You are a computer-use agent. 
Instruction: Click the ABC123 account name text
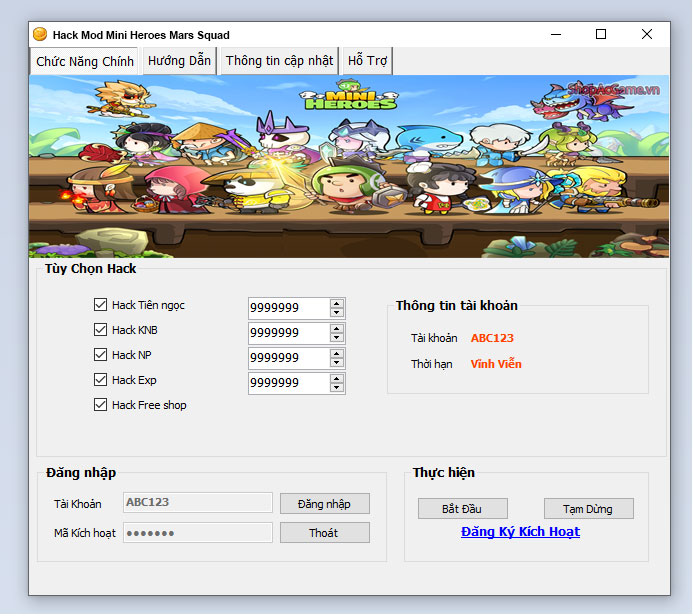pyautogui.click(x=492, y=338)
